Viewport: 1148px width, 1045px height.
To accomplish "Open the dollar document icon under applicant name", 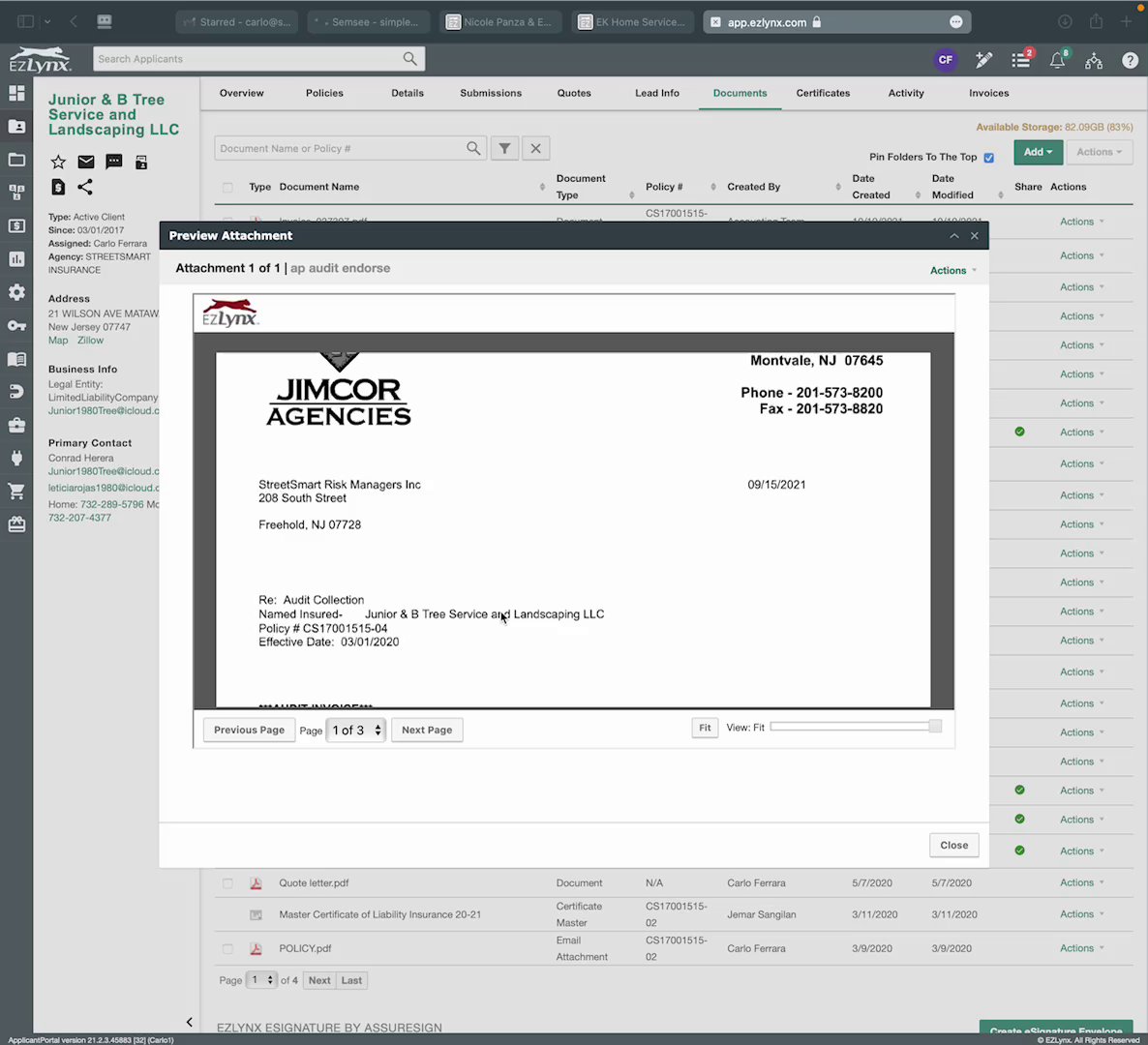I will (58, 188).
